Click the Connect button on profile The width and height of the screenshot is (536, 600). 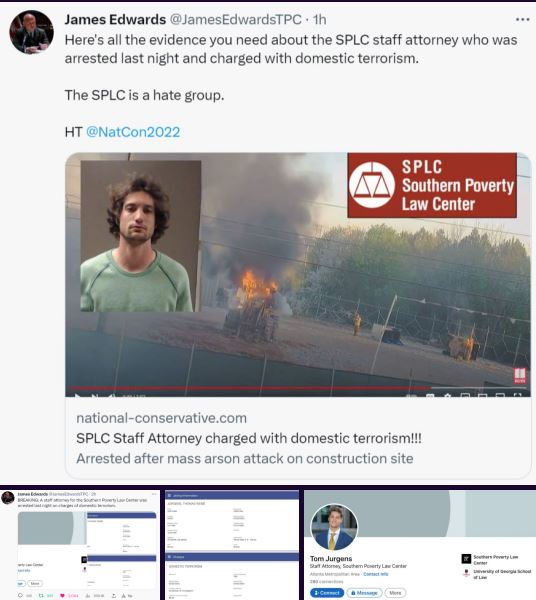[327, 593]
